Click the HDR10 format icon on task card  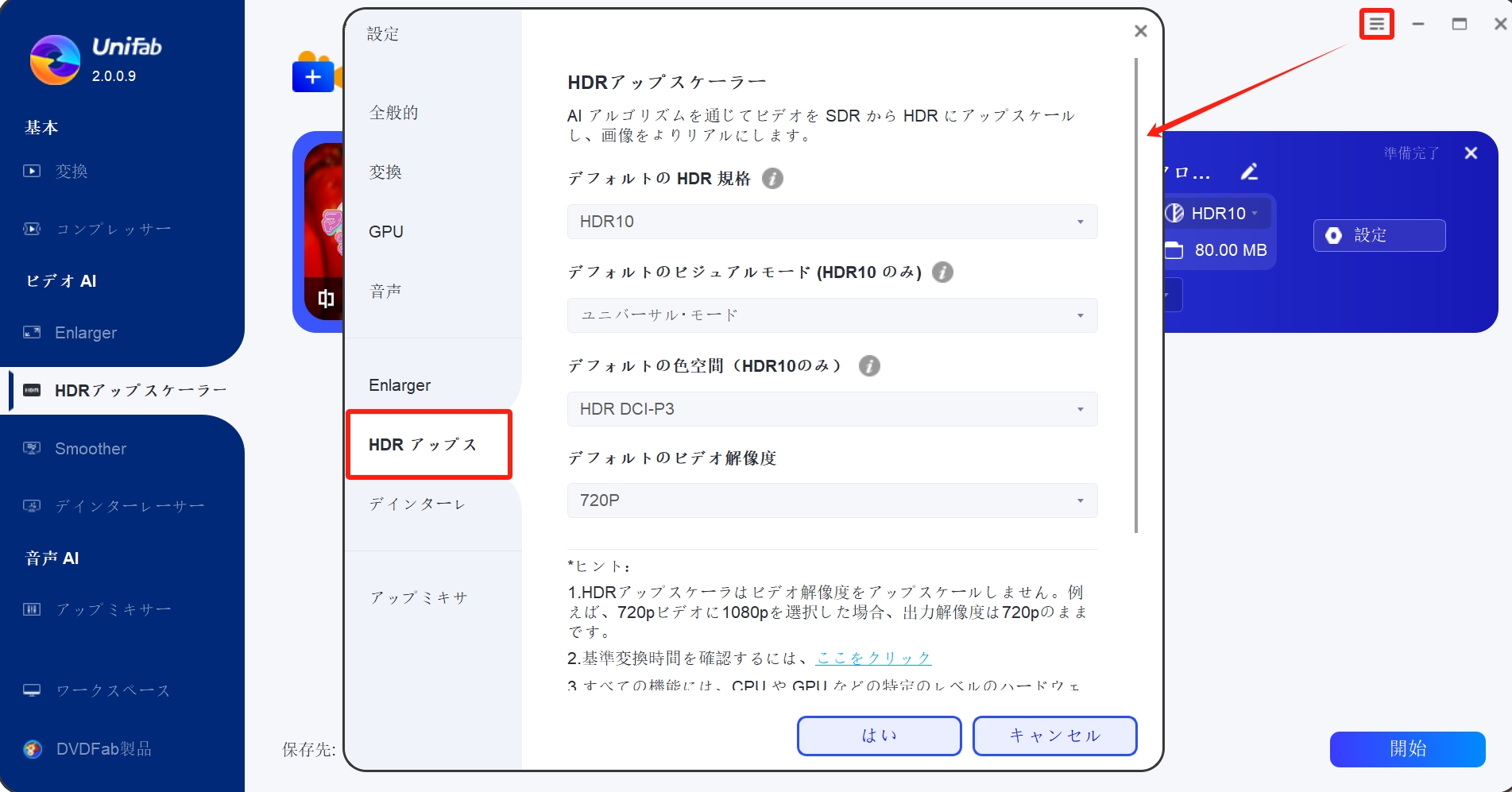[1174, 213]
